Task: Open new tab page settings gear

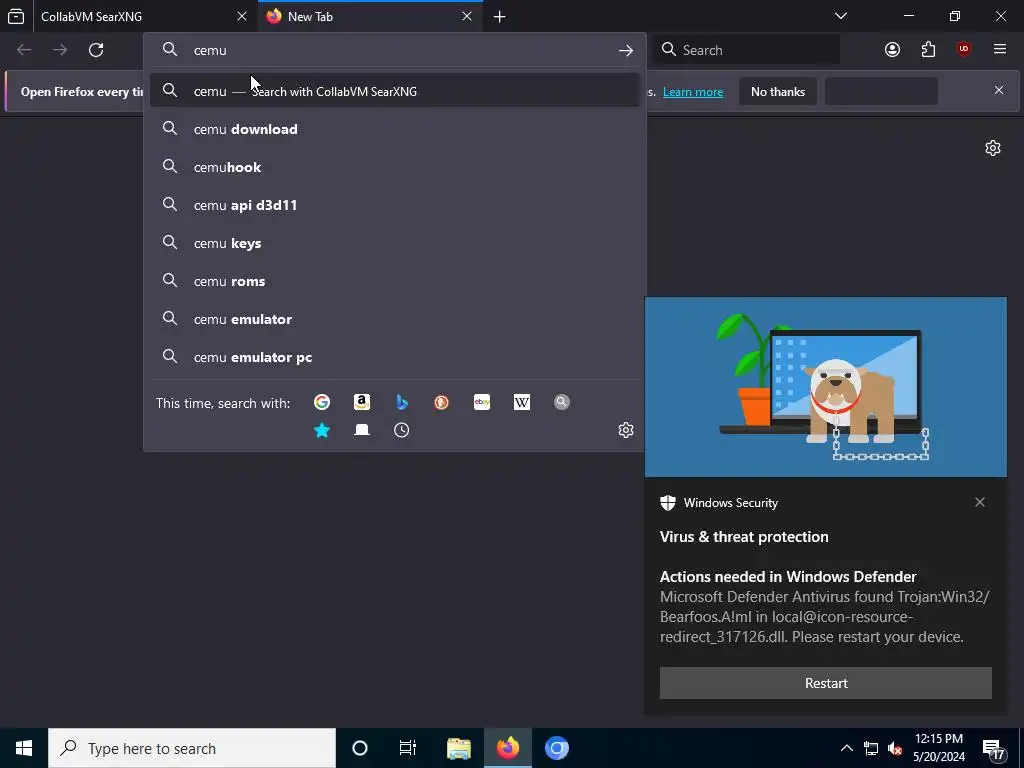Action: click(993, 148)
